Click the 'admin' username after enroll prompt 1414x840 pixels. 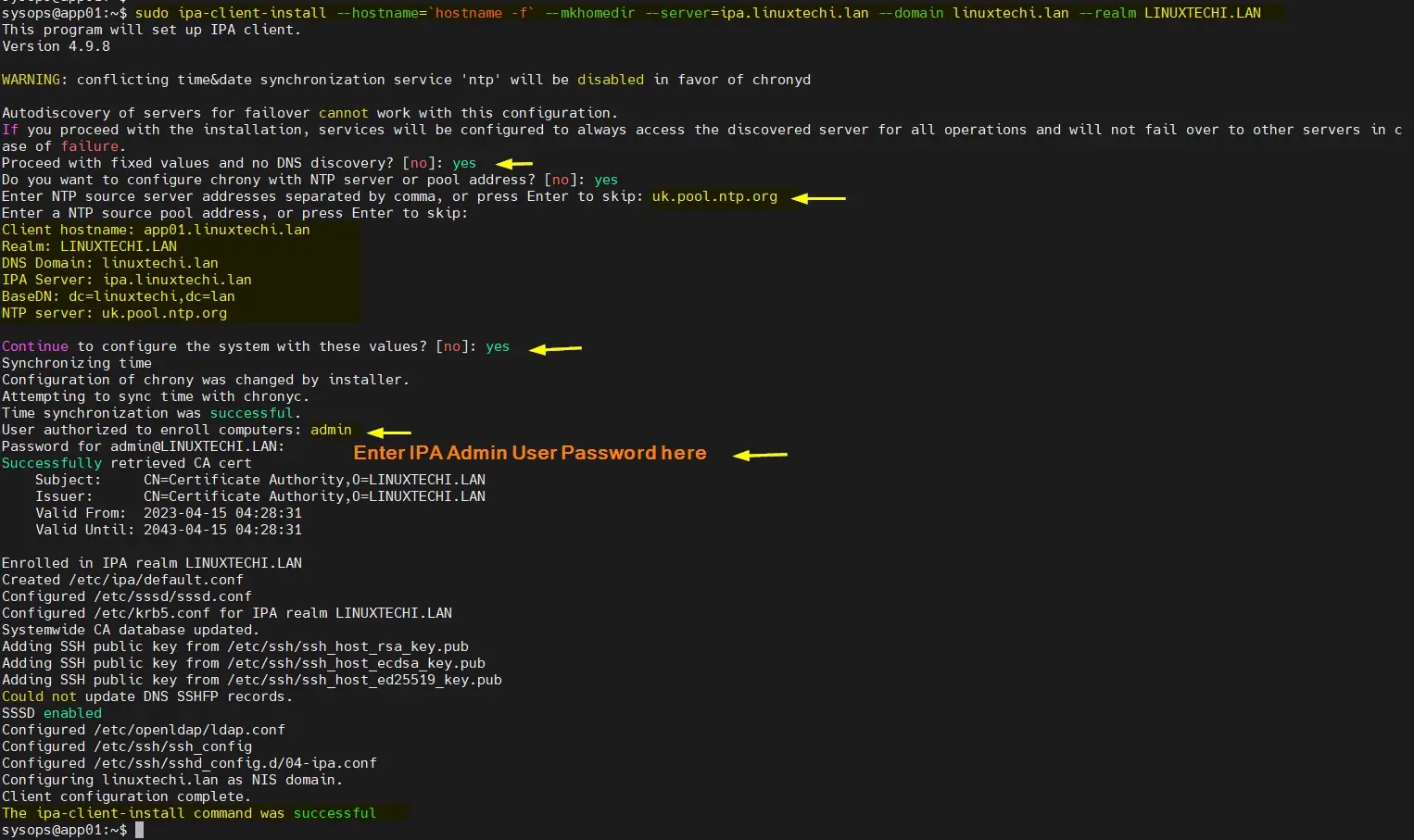coord(331,430)
